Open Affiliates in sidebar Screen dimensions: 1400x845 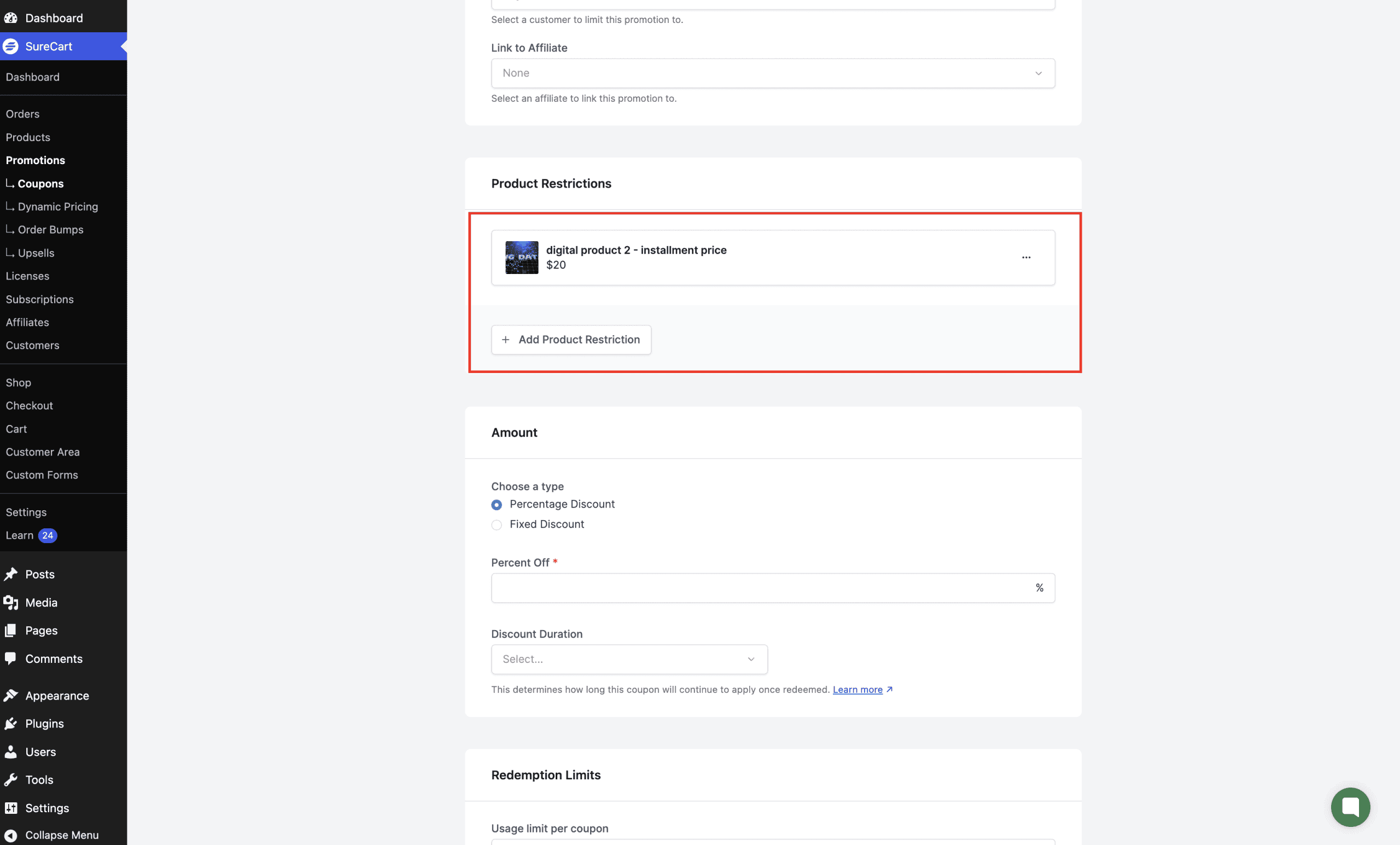tap(27, 322)
